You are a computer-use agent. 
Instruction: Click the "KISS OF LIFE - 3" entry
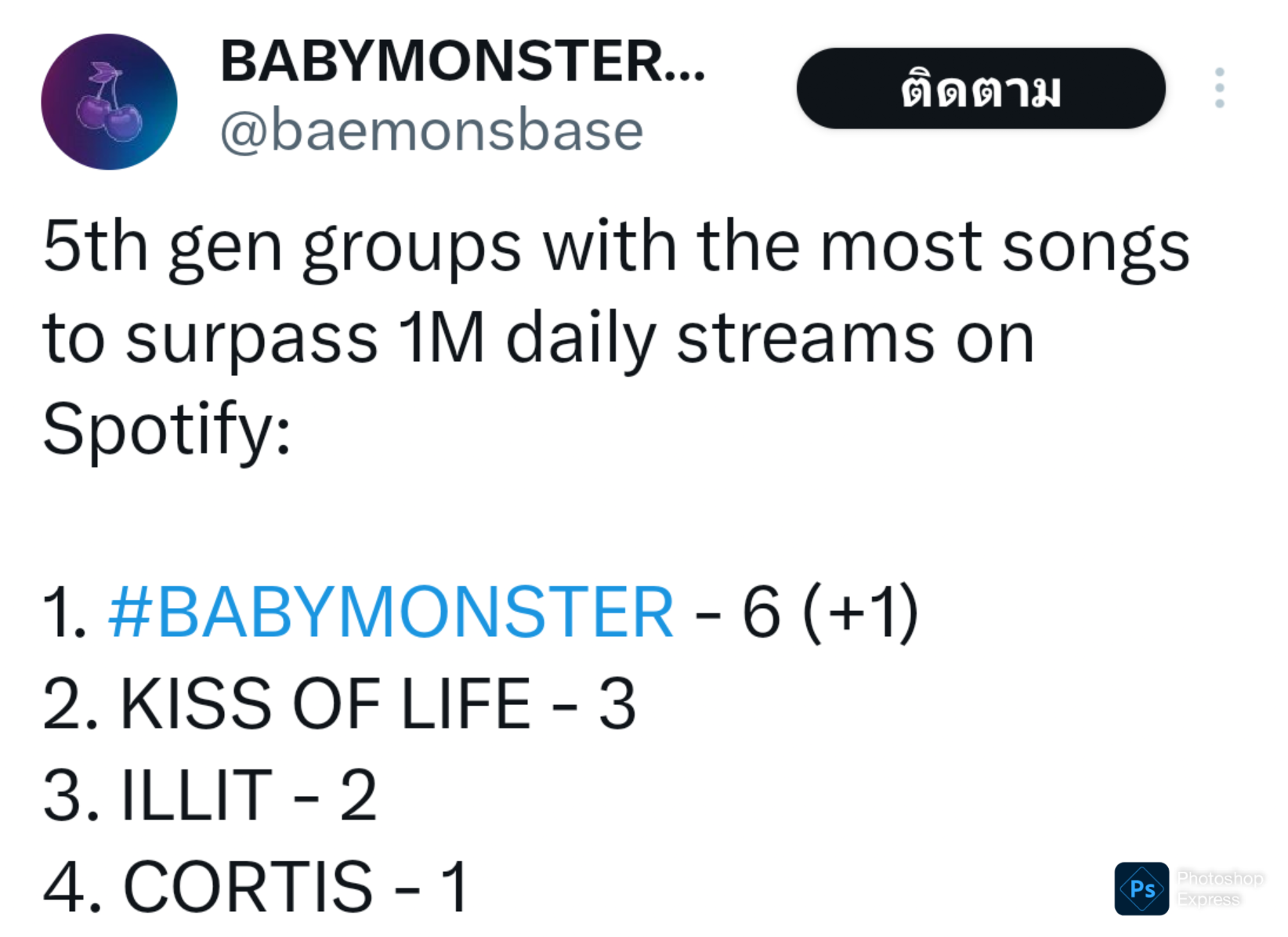(x=338, y=704)
